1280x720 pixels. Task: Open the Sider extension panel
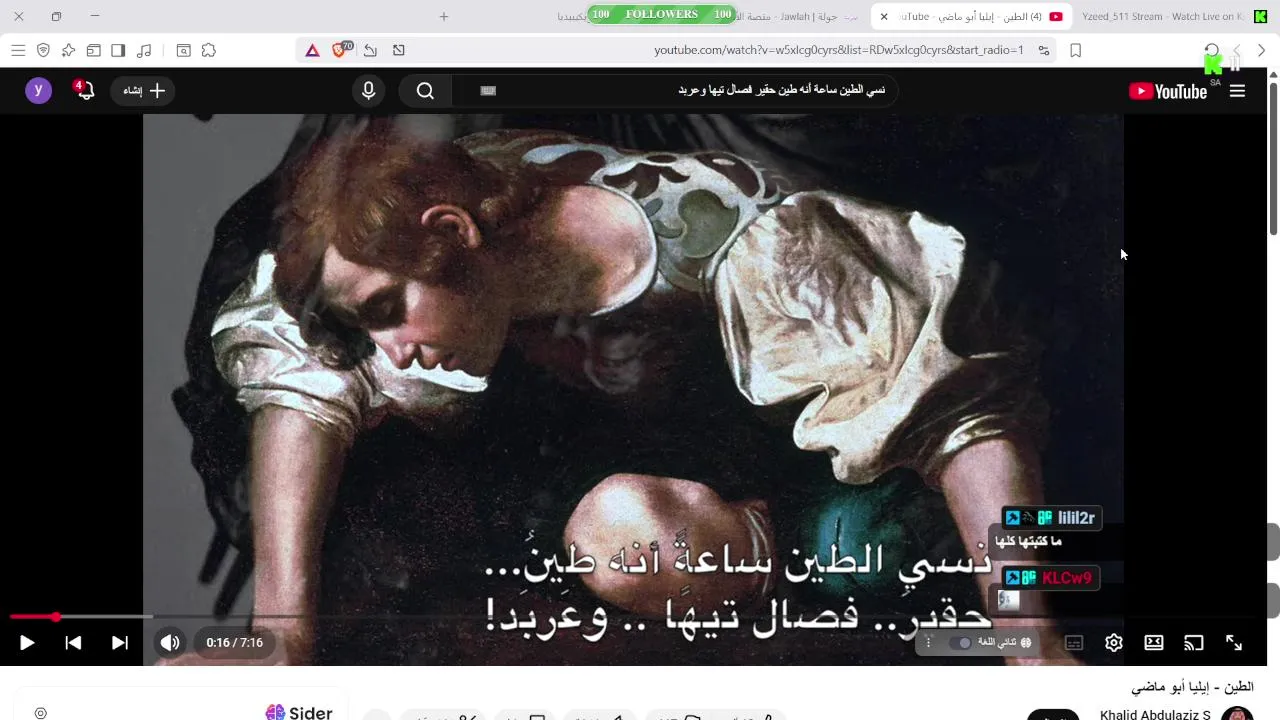pos(298,712)
